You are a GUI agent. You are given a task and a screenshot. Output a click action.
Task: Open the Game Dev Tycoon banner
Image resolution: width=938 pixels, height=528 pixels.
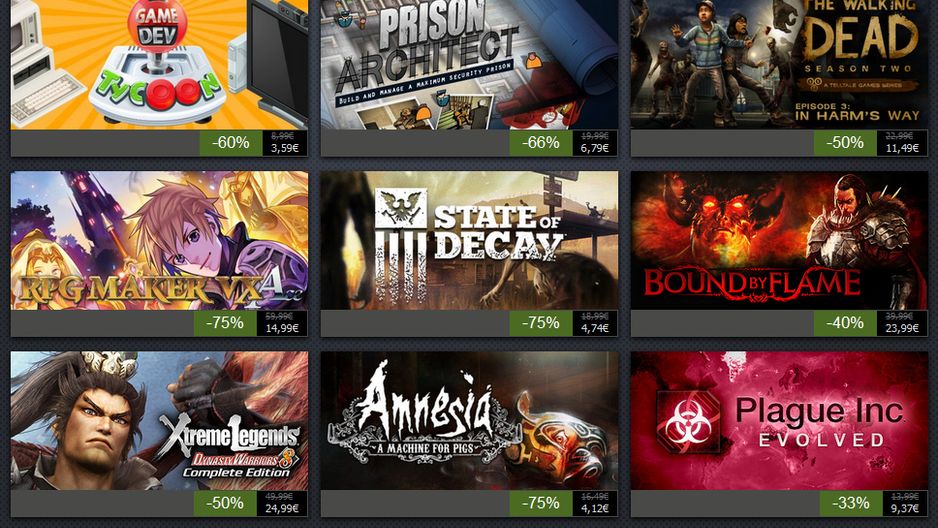(x=159, y=65)
